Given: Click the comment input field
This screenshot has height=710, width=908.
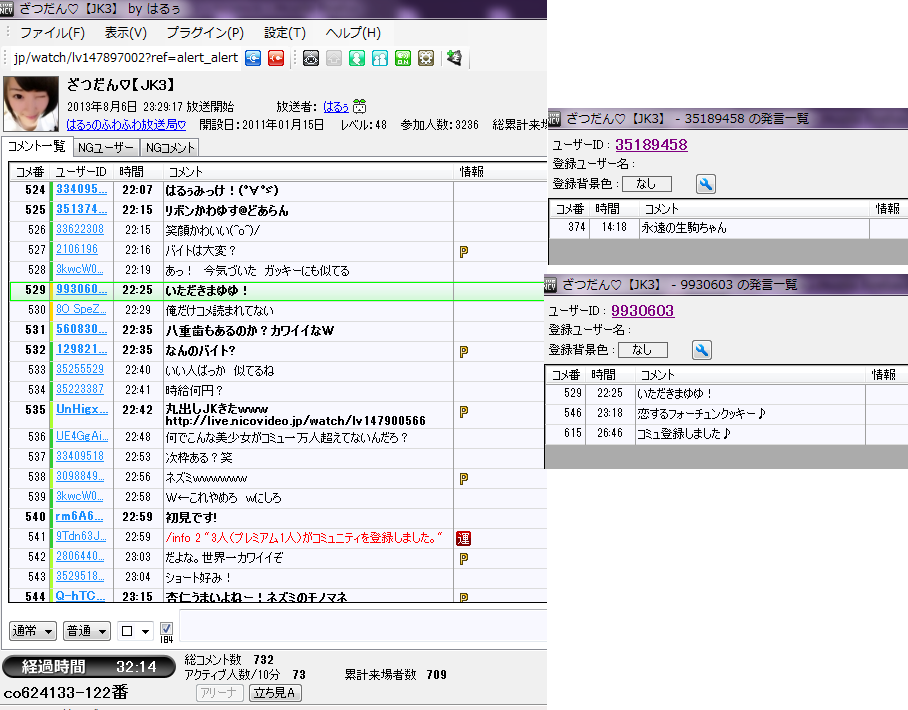Looking at the screenshot, I should pos(363,625).
